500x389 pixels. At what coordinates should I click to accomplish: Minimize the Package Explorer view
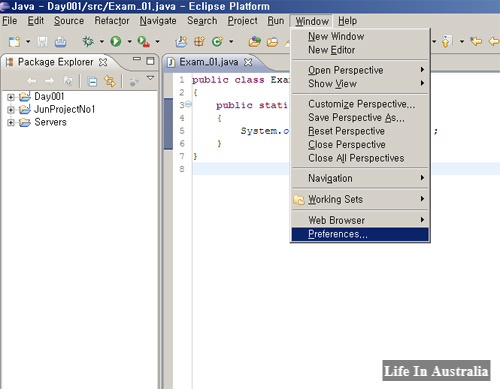click(137, 59)
